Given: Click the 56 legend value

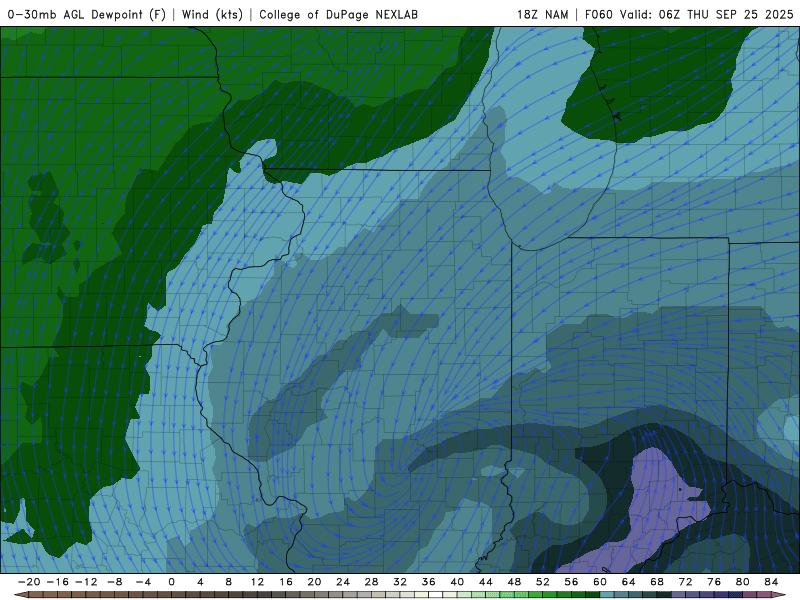Looking at the screenshot, I should coord(571,582).
